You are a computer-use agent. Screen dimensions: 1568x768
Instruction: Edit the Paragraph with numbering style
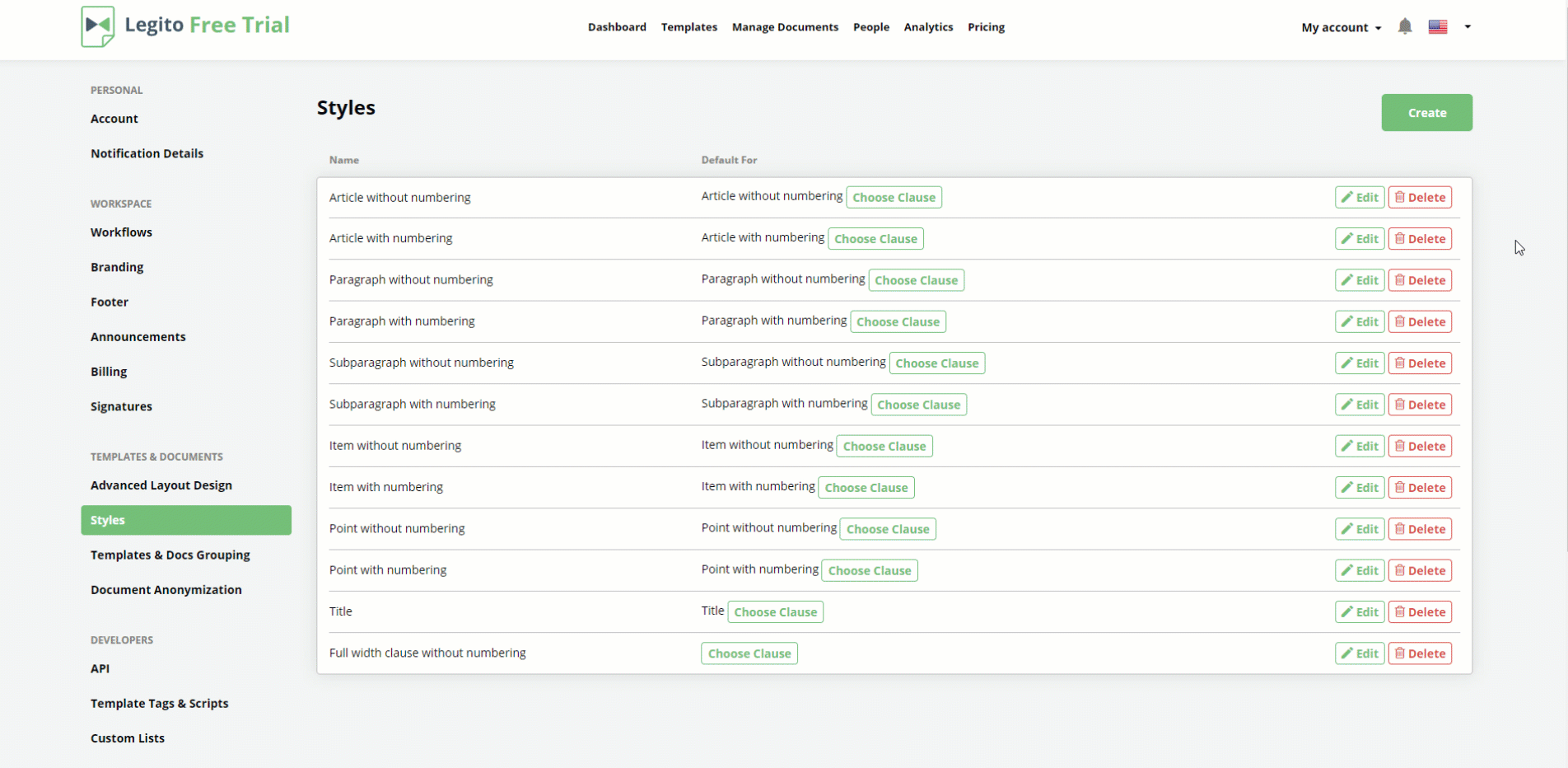pos(1360,322)
